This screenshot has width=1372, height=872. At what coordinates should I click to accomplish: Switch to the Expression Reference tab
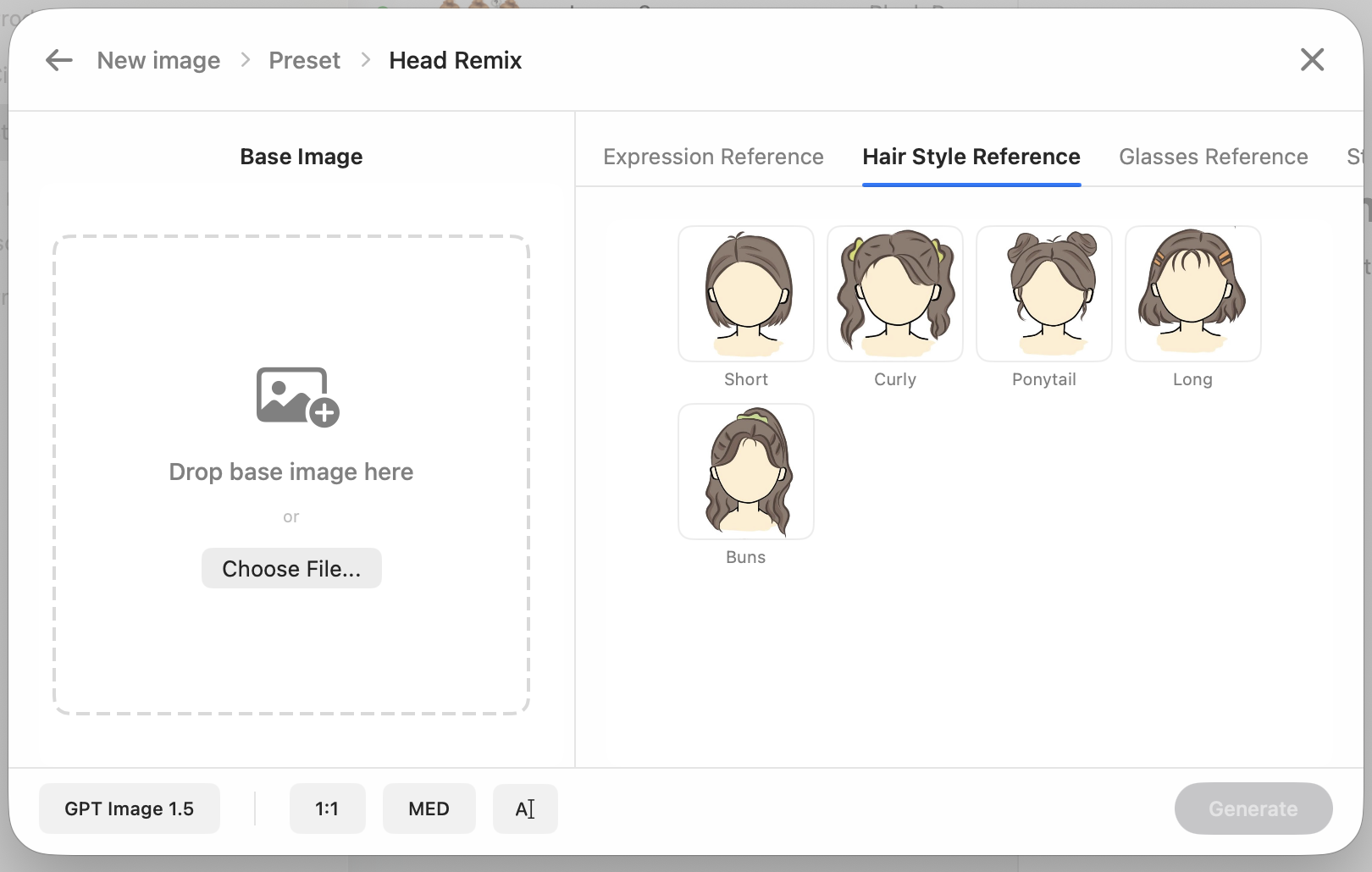point(713,157)
